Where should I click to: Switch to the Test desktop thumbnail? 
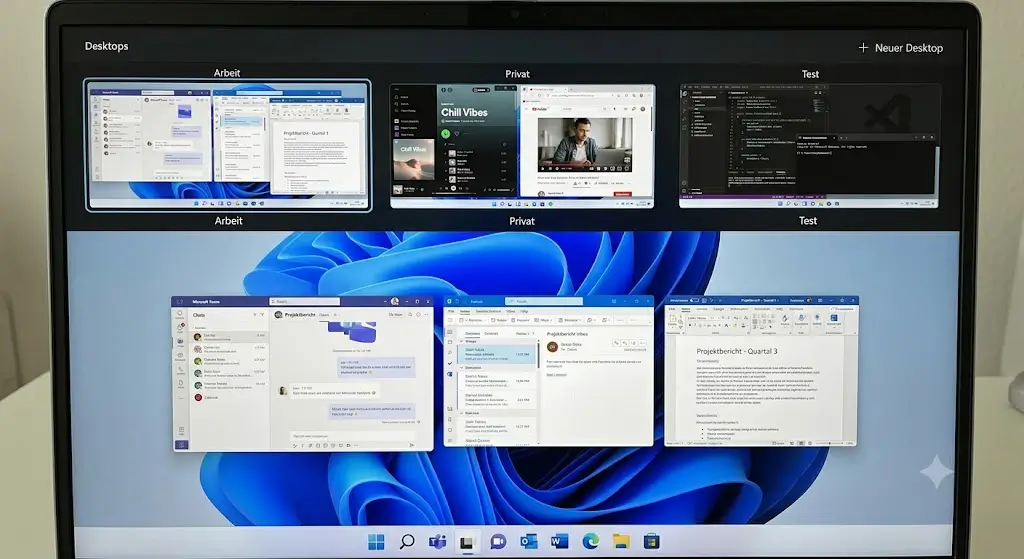point(809,146)
